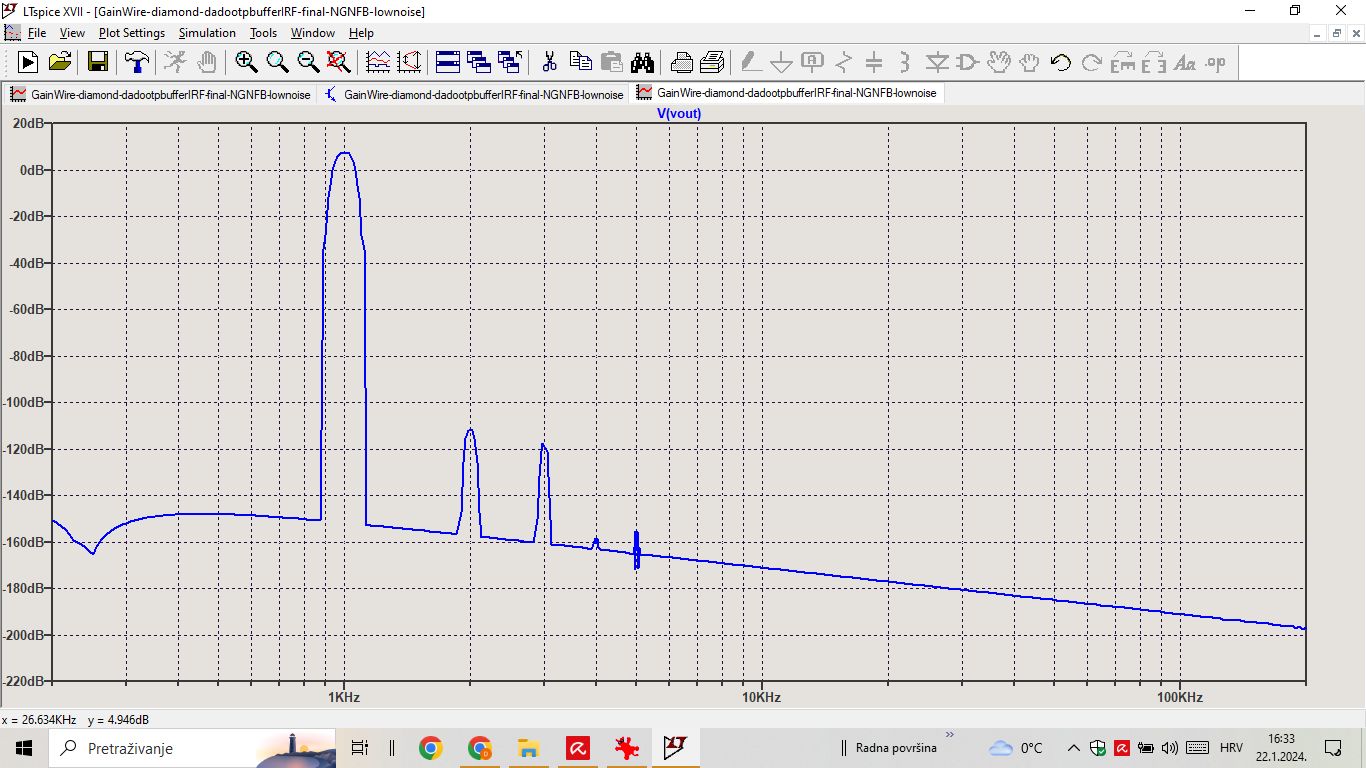Click the Copy toolbar icon
Viewport: 1366px width, 768px height.
(x=580, y=62)
